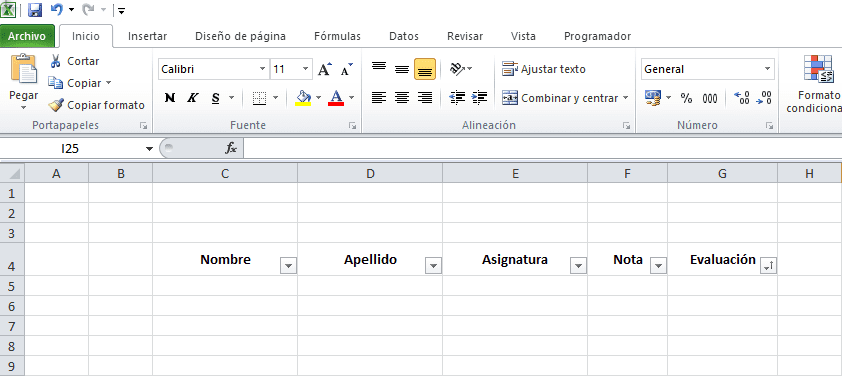Click Combinar y centrar
Image resolution: width=842 pixels, height=376 pixels.
(561, 98)
